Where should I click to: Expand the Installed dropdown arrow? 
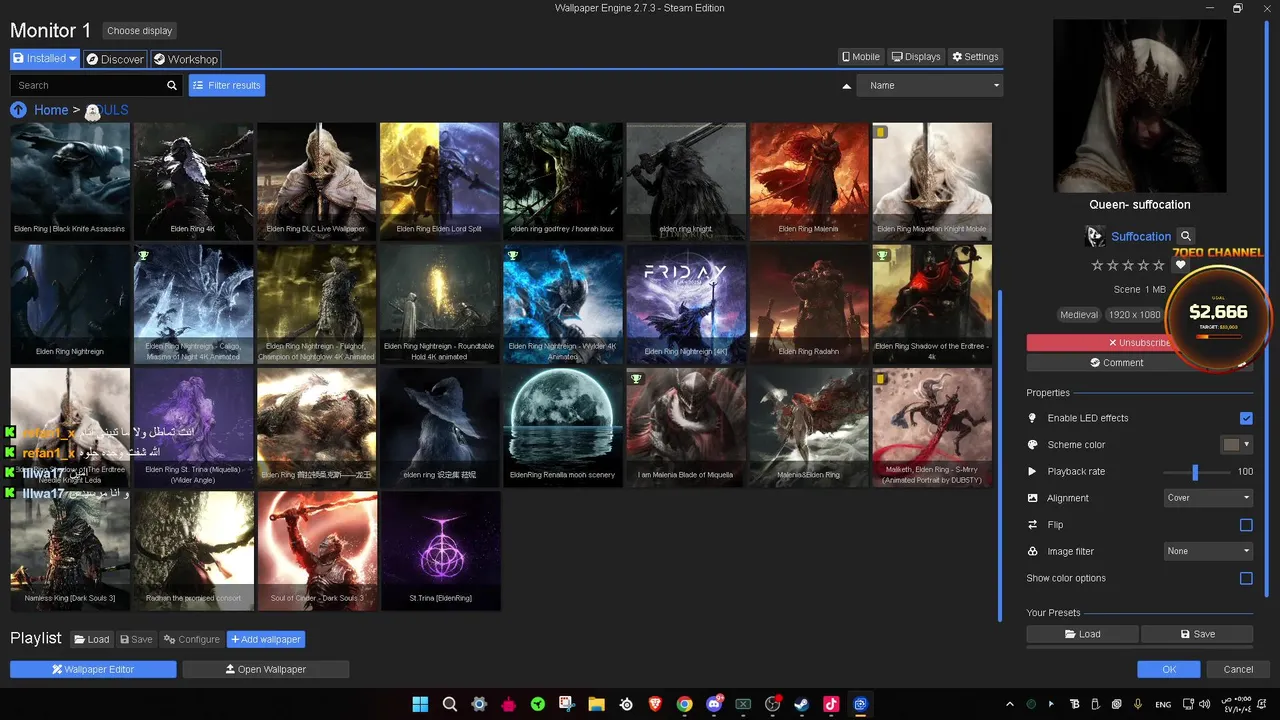click(73, 59)
